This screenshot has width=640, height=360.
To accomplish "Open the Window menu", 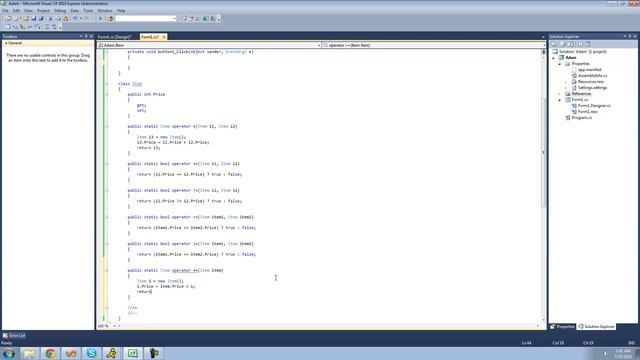I will [105, 11].
